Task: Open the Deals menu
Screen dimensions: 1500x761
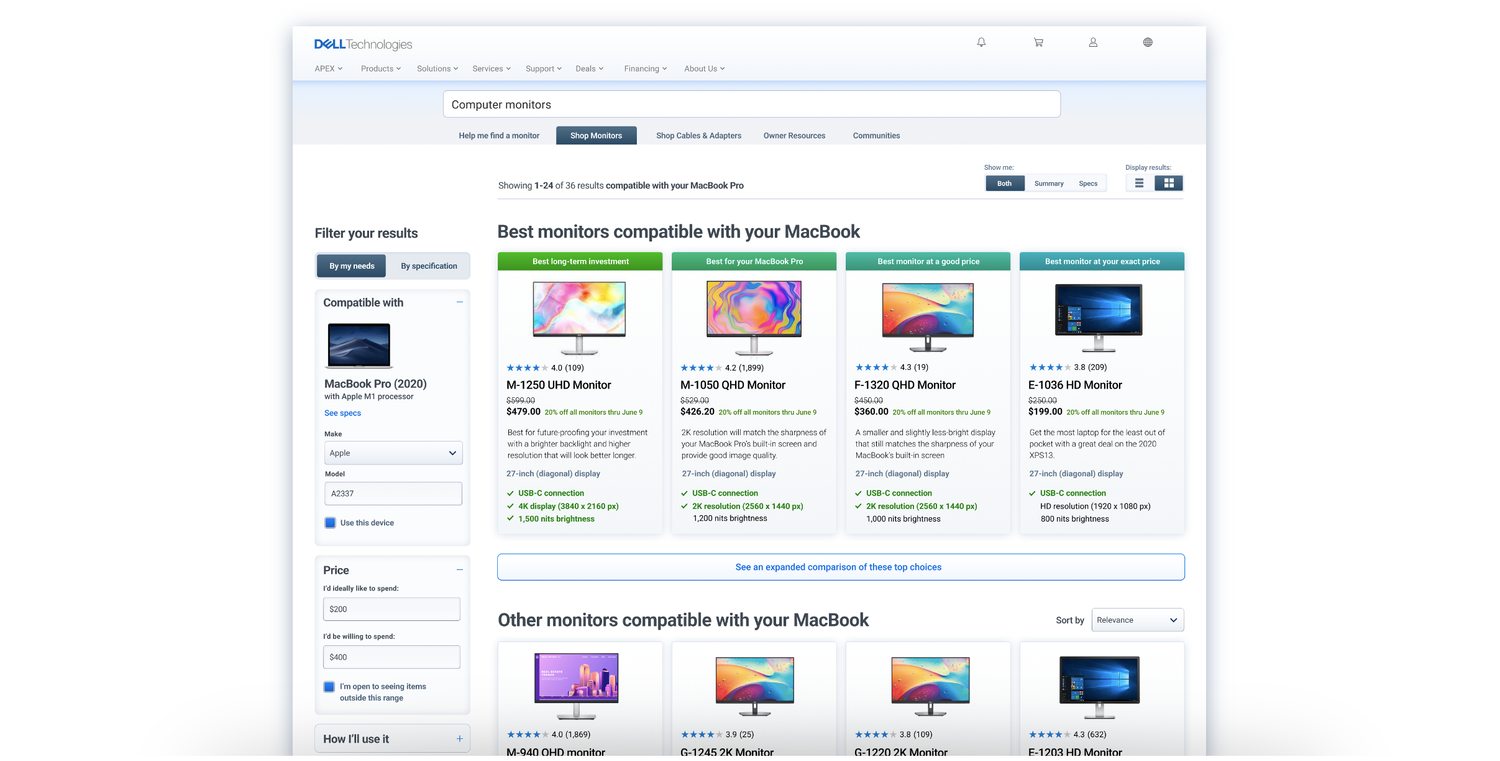Action: [590, 69]
